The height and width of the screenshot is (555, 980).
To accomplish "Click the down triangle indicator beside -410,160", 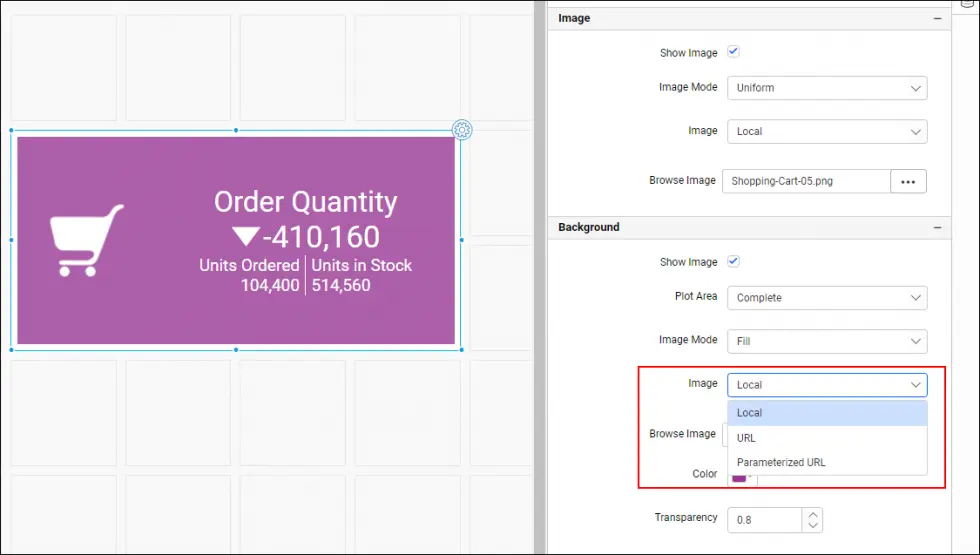I will [245, 237].
